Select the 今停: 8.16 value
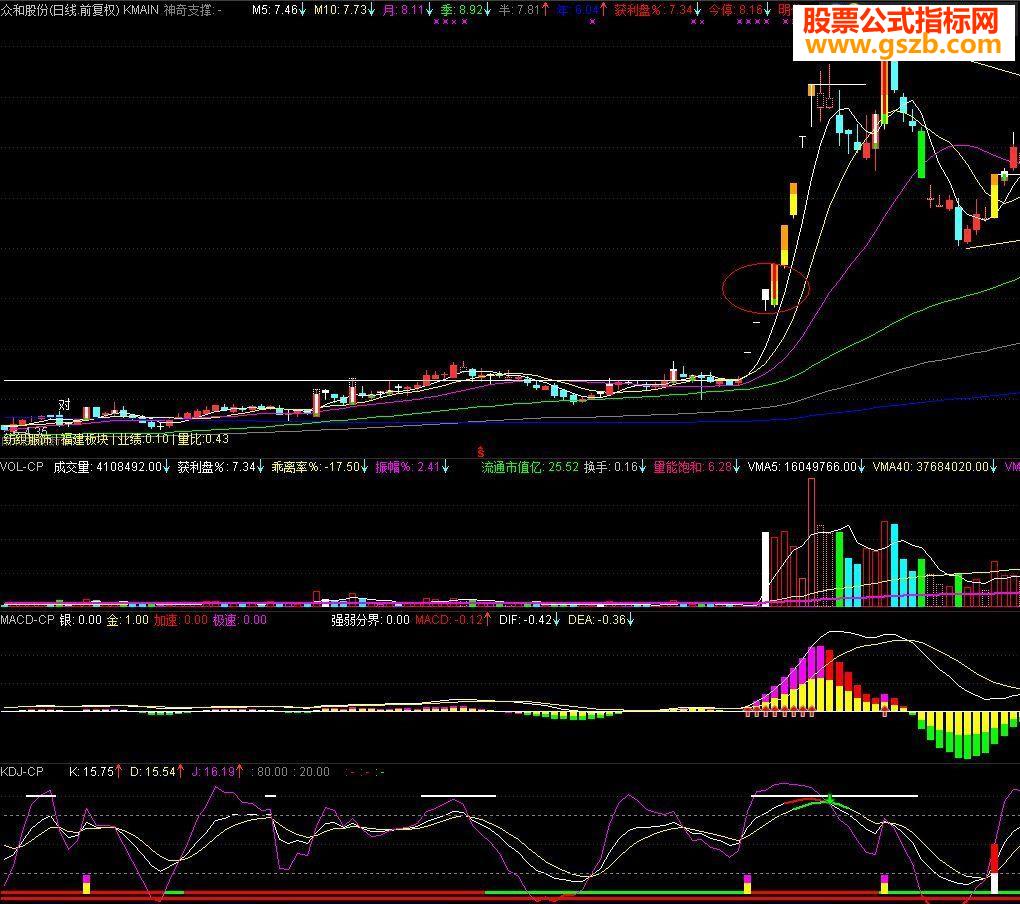Screen dimensions: 1020x904 point(740,10)
